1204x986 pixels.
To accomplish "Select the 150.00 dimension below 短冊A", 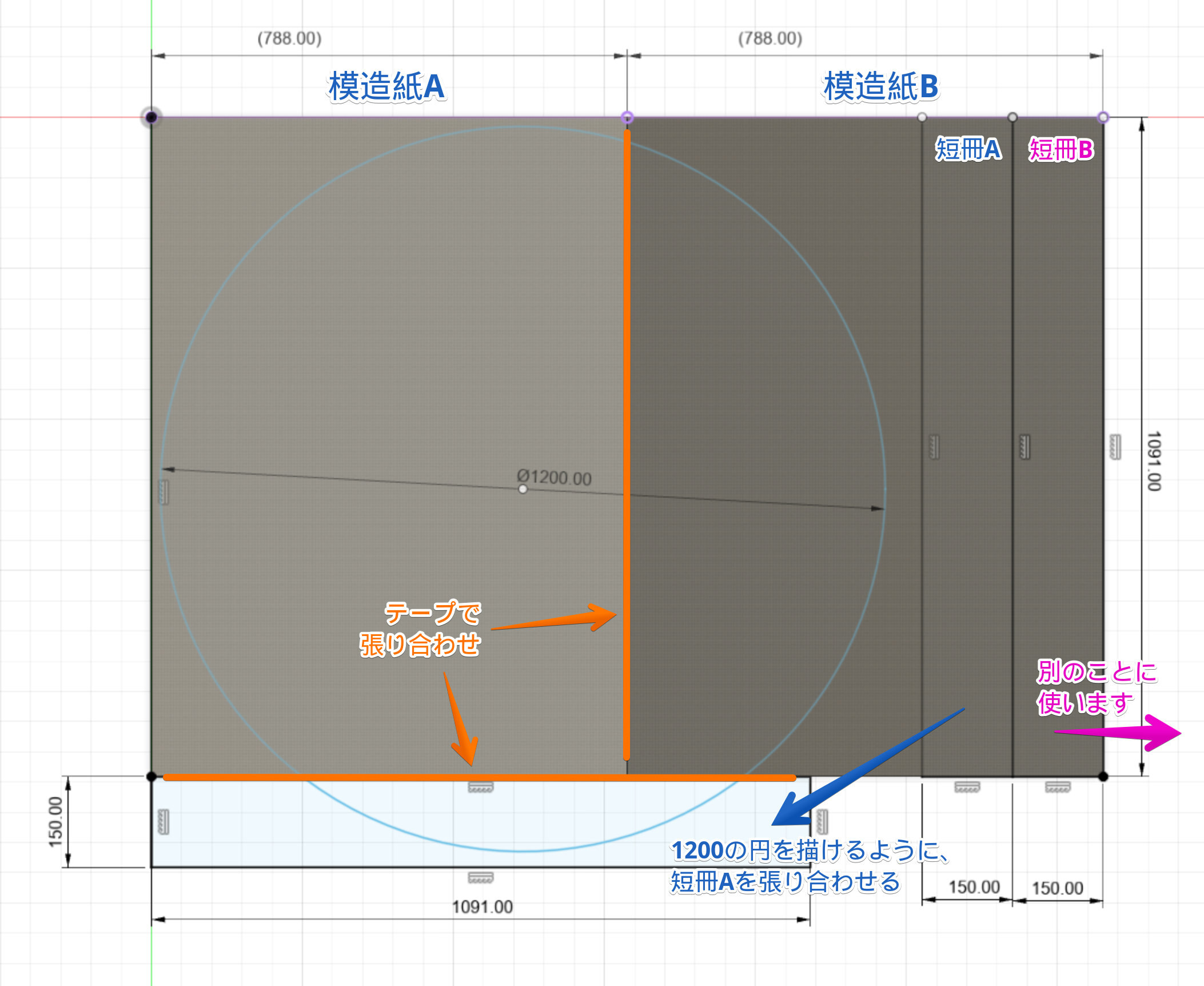I will click(974, 887).
